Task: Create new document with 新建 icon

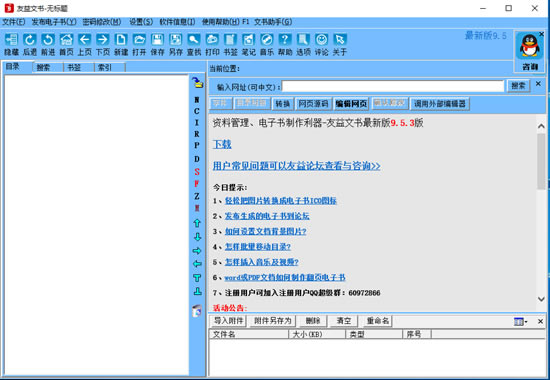Action: click(x=121, y=40)
